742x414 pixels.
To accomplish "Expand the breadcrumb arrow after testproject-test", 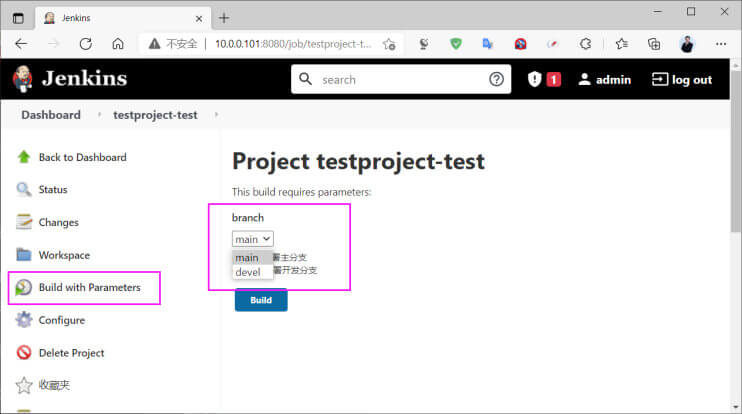I will [216, 115].
